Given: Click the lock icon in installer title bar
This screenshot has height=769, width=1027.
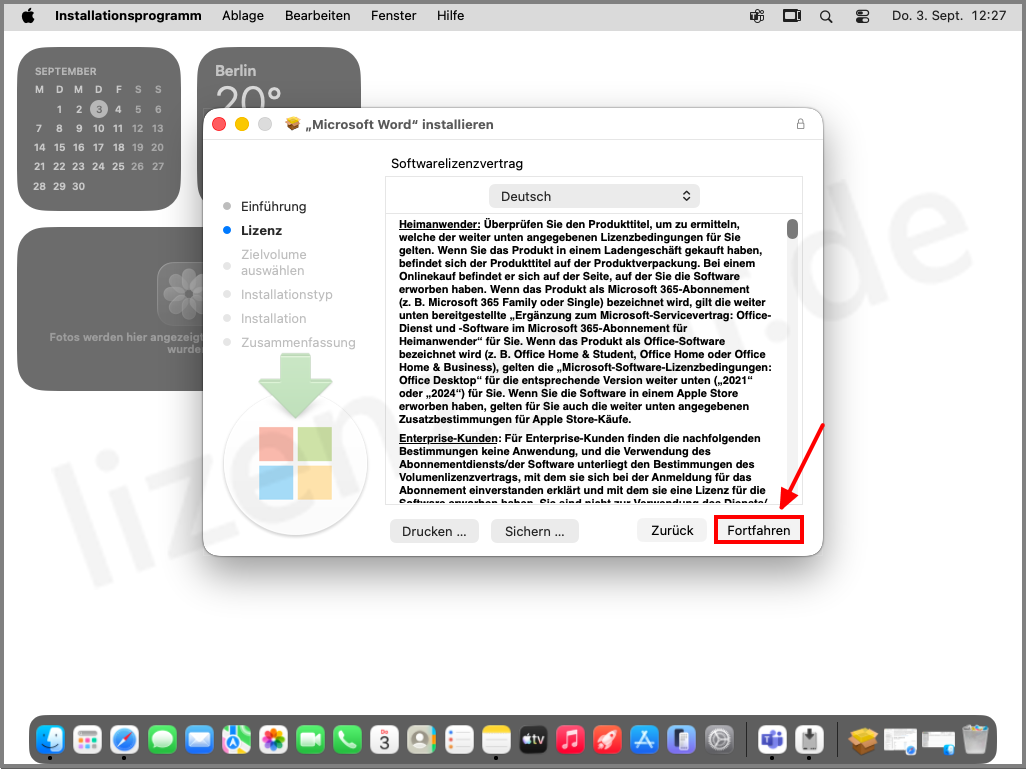Looking at the screenshot, I should click(800, 124).
